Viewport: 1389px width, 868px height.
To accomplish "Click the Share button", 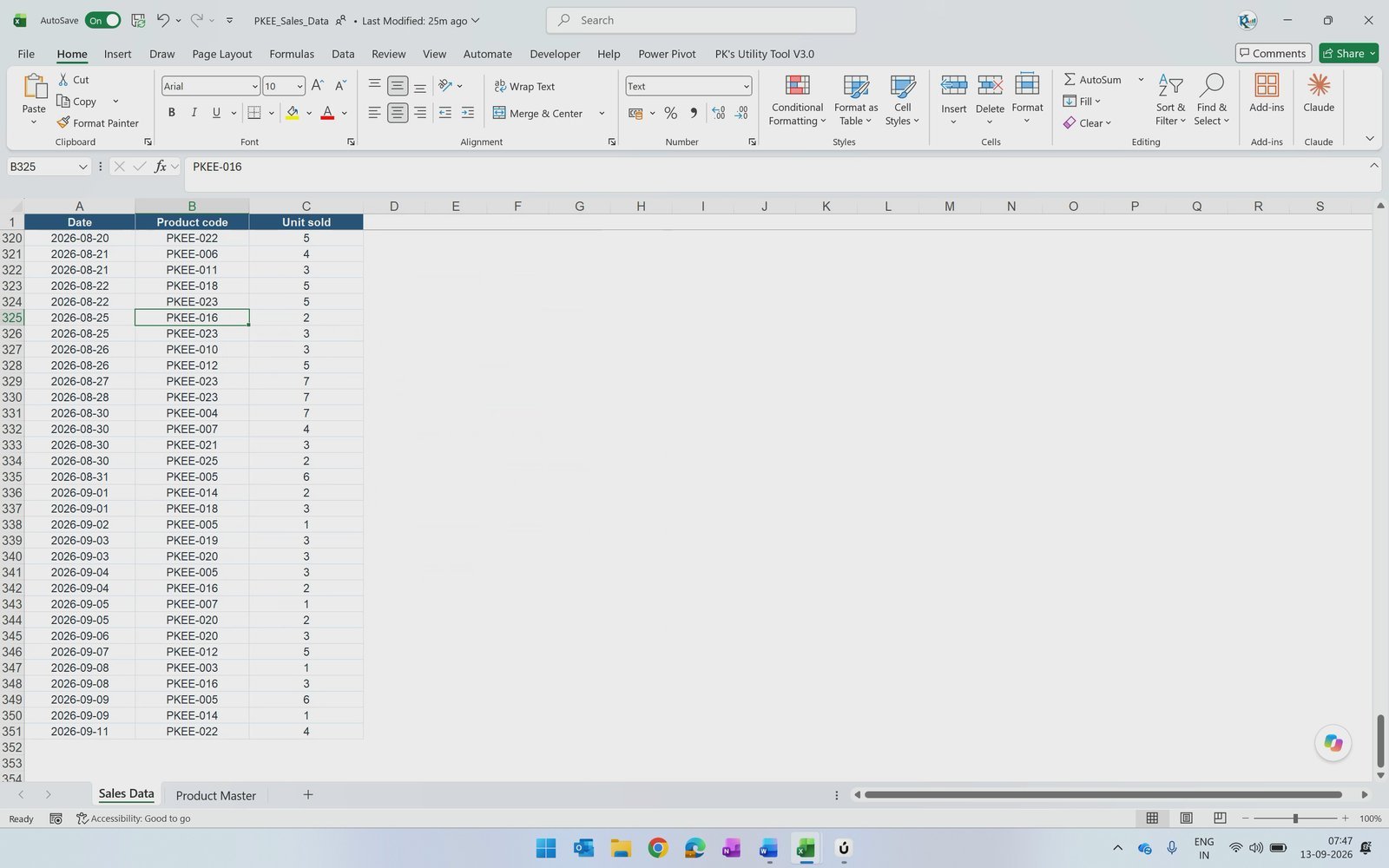I will (1348, 53).
